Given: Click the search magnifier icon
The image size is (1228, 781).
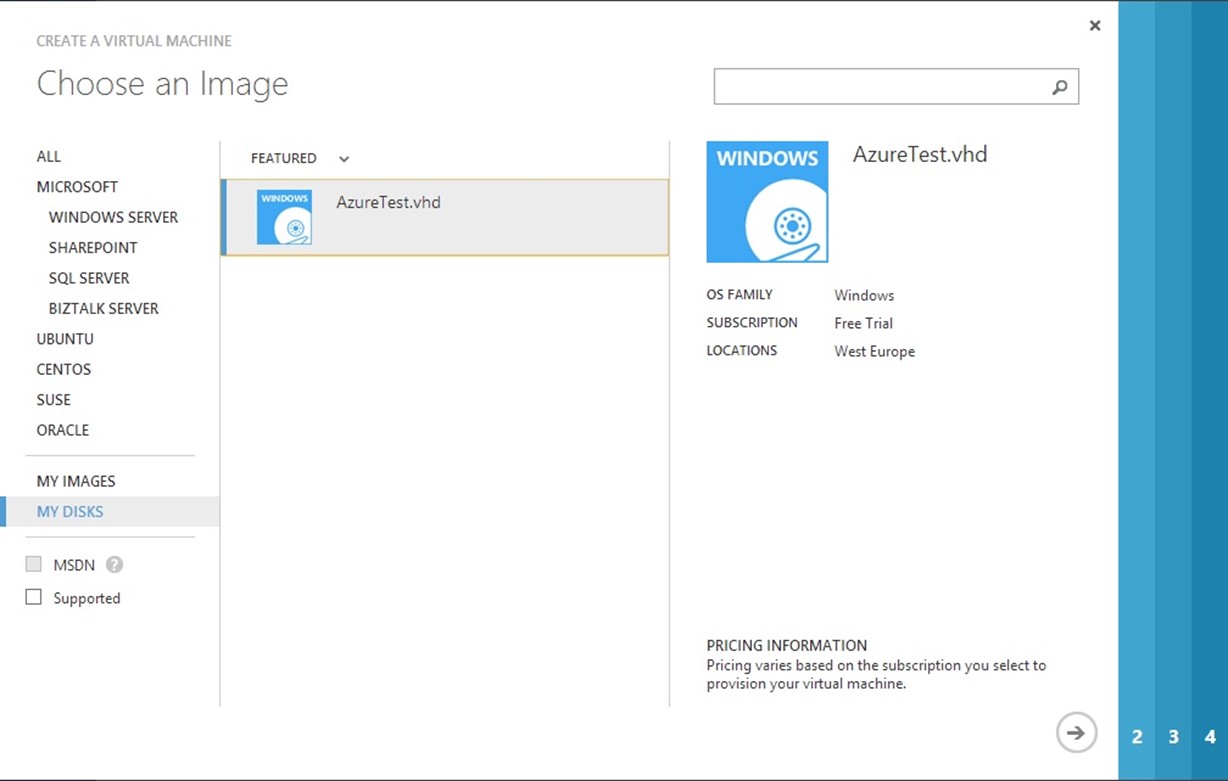Looking at the screenshot, I should (x=1060, y=87).
